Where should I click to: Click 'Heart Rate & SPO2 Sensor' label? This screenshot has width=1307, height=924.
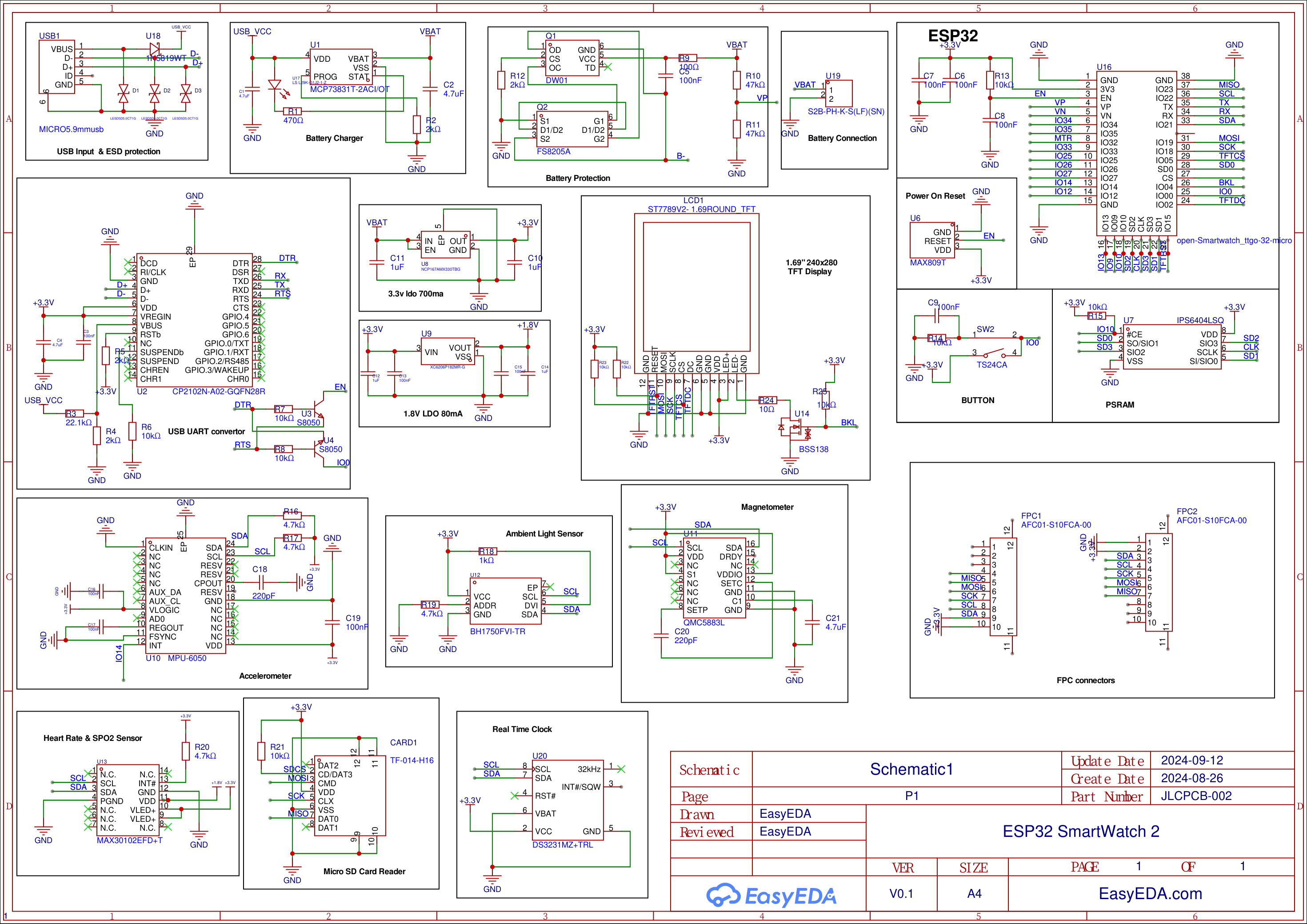pyautogui.click(x=92, y=738)
